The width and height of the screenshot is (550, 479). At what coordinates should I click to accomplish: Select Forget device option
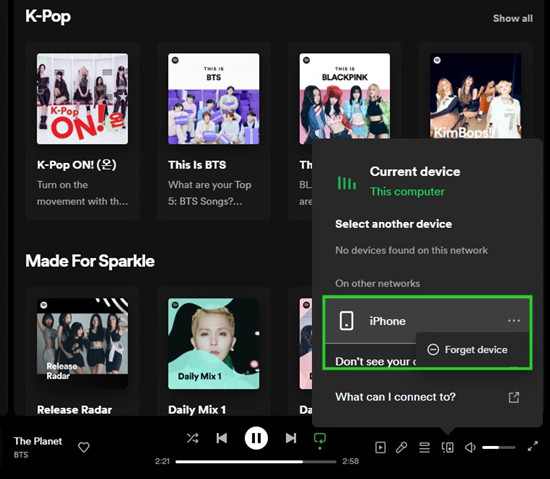[473, 349]
